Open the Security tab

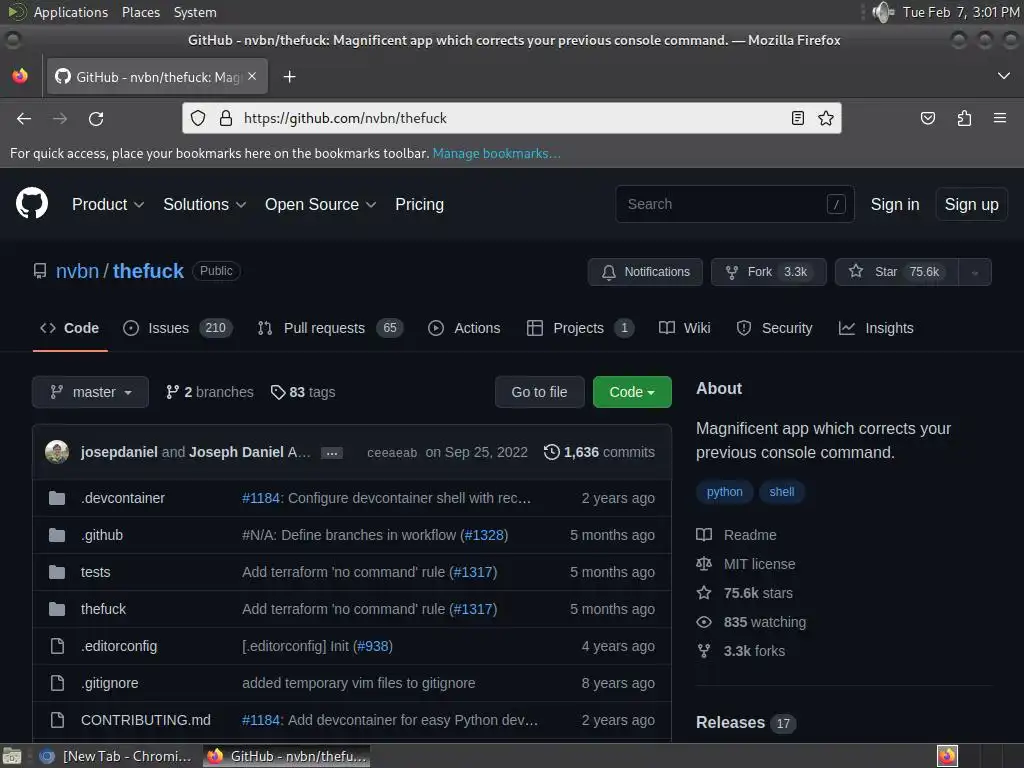(775, 328)
